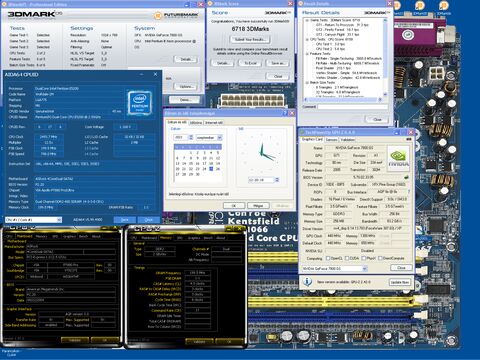The width and height of the screenshot is (480, 360).
Task: Click Submit Your Results in Score window
Action: point(250,39)
